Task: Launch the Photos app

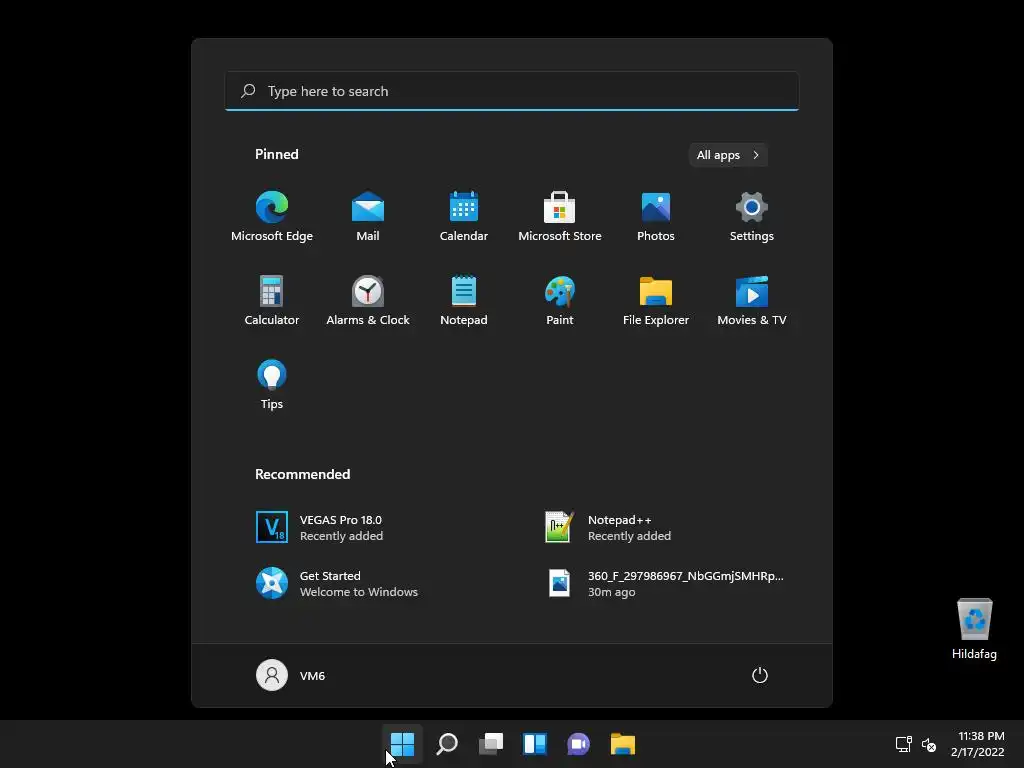Action: point(656,217)
